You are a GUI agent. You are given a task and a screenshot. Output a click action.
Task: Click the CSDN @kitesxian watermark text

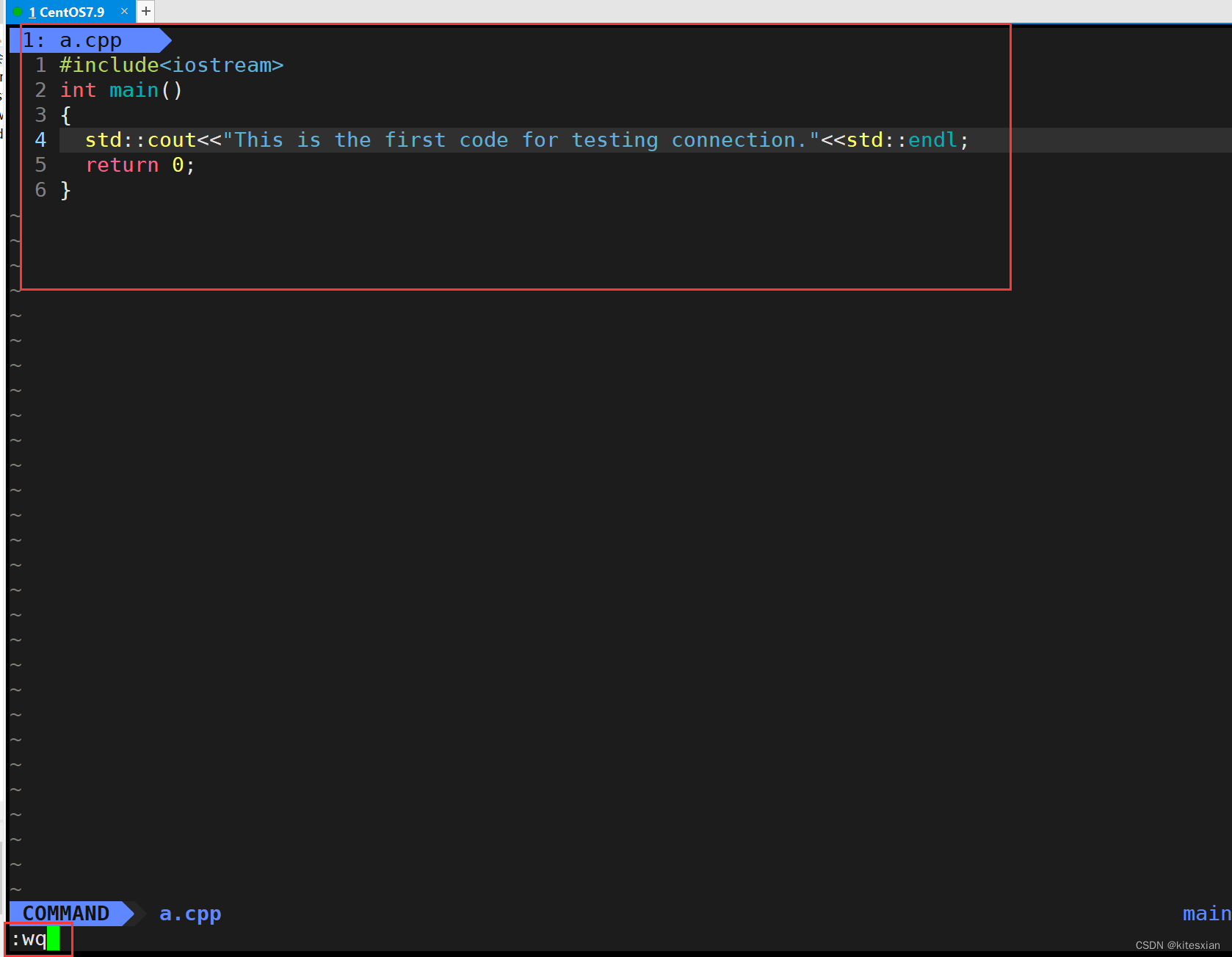tap(1178, 945)
